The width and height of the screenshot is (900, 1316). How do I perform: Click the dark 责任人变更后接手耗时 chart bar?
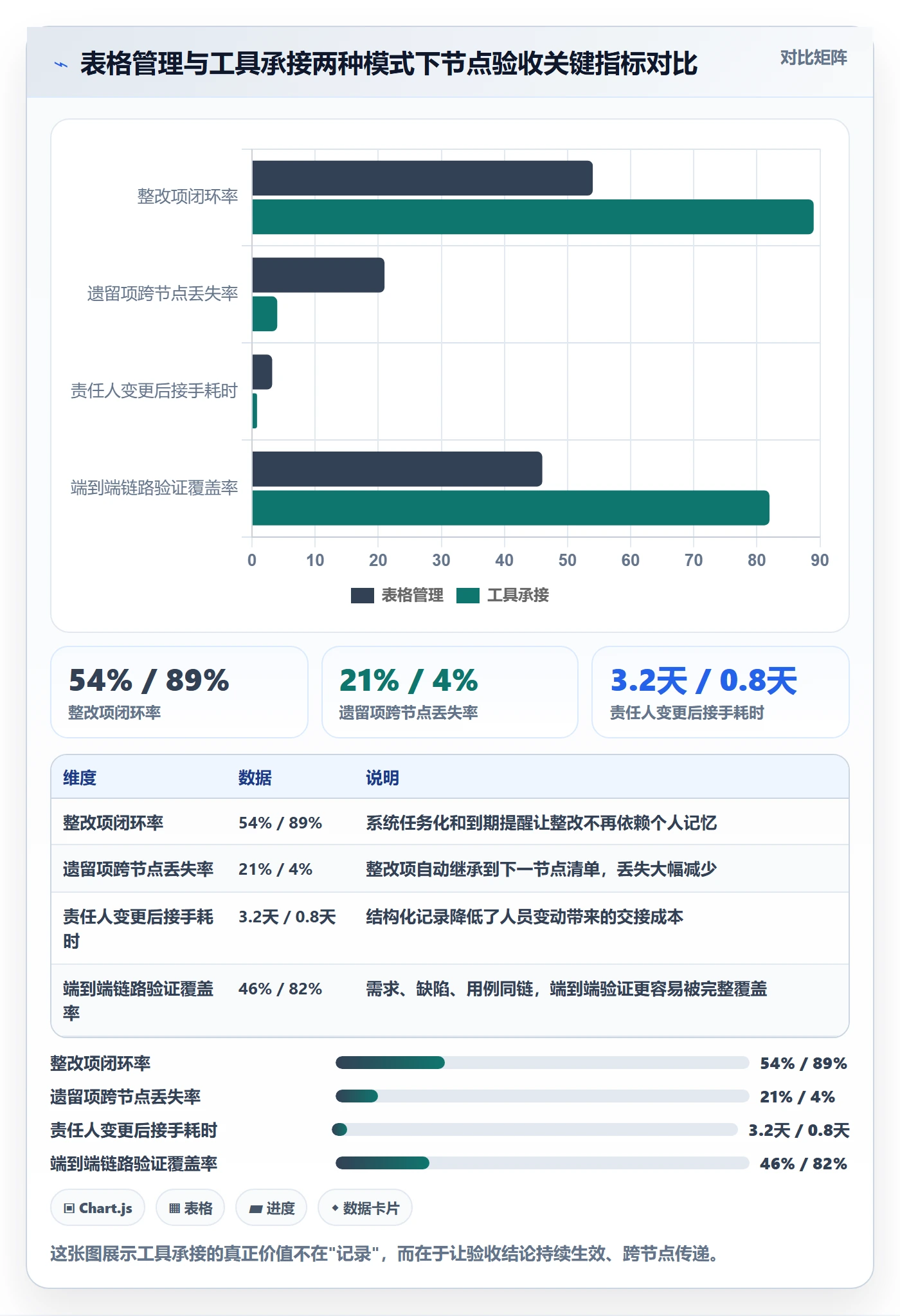click(262, 372)
